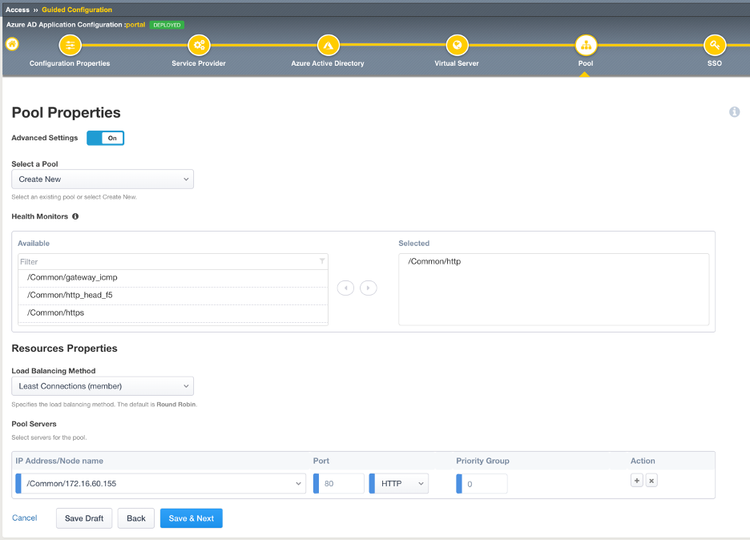Click the Save & Next button
This screenshot has width=750, height=540.
pyautogui.click(x=191, y=518)
